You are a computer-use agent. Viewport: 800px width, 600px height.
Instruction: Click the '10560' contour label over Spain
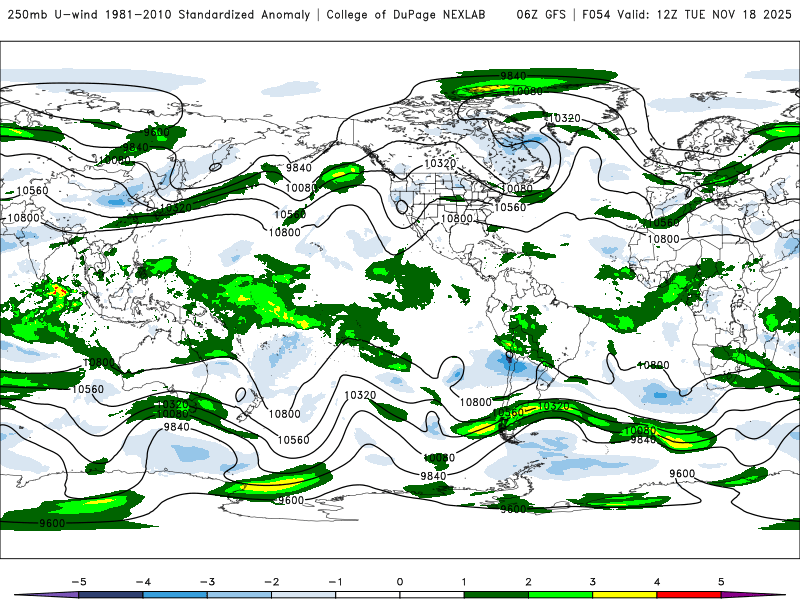point(663,223)
